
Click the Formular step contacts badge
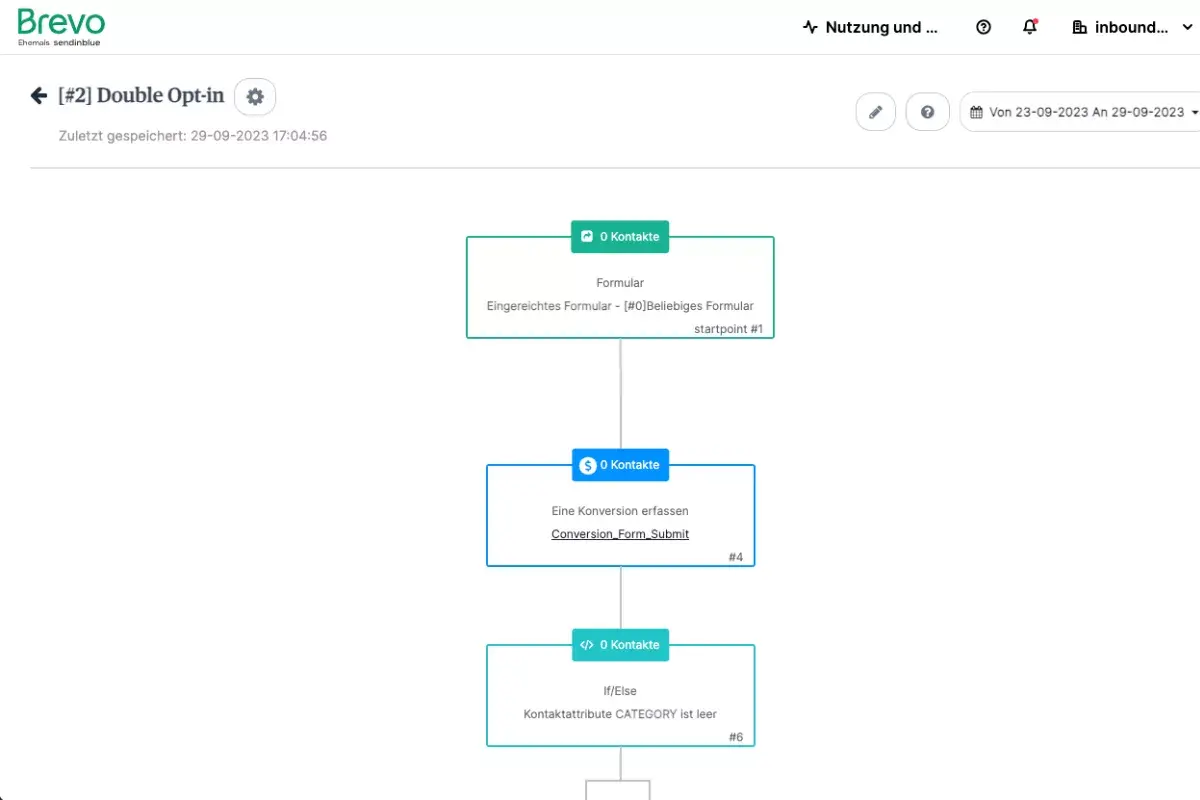point(620,237)
